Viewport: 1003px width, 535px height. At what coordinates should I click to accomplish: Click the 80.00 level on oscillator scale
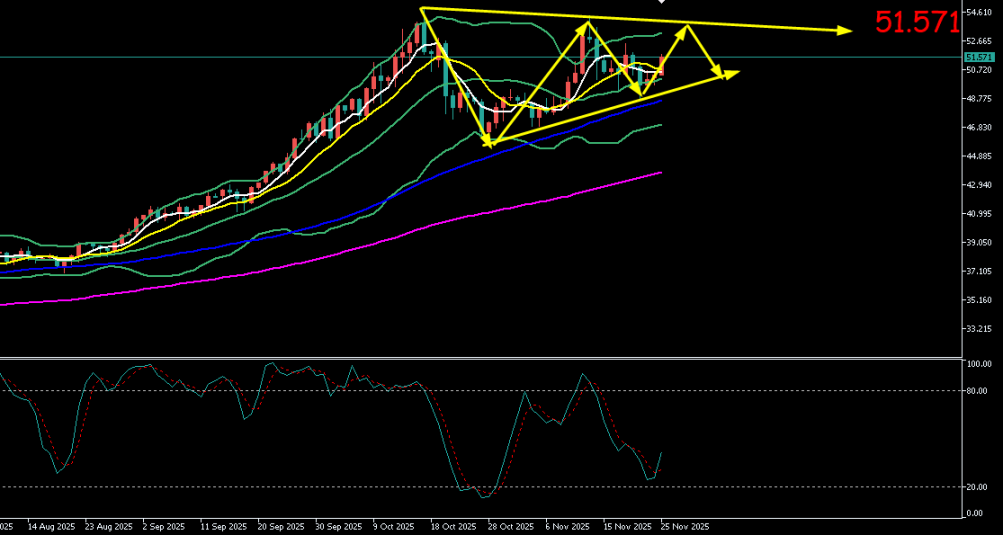977,391
